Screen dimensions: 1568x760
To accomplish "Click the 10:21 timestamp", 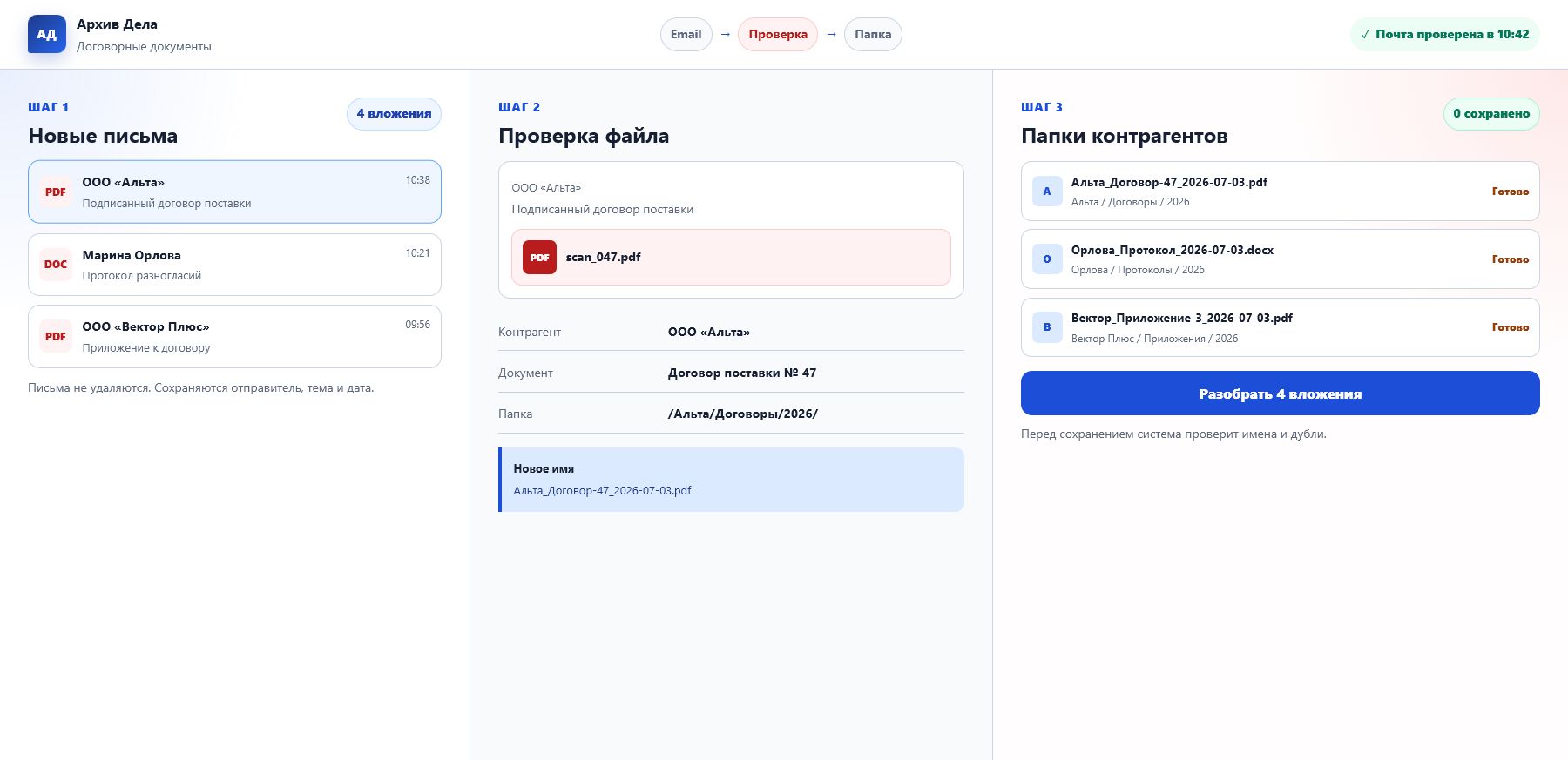I will pos(417,253).
